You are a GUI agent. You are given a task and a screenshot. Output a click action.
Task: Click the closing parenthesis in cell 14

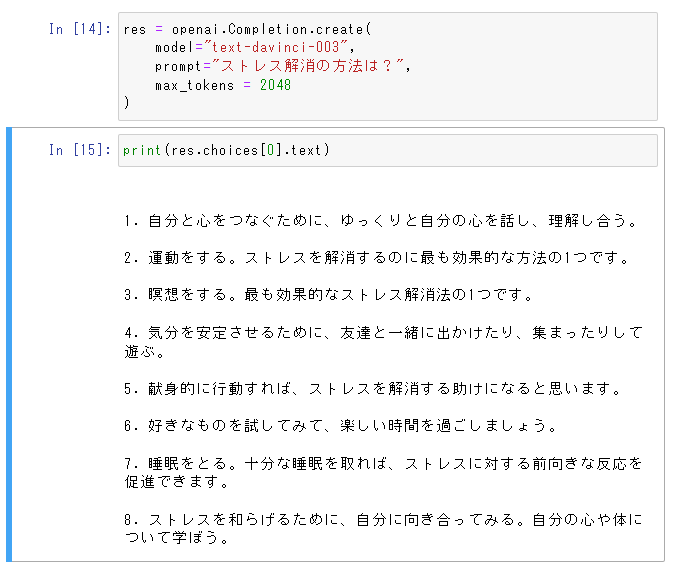126,102
